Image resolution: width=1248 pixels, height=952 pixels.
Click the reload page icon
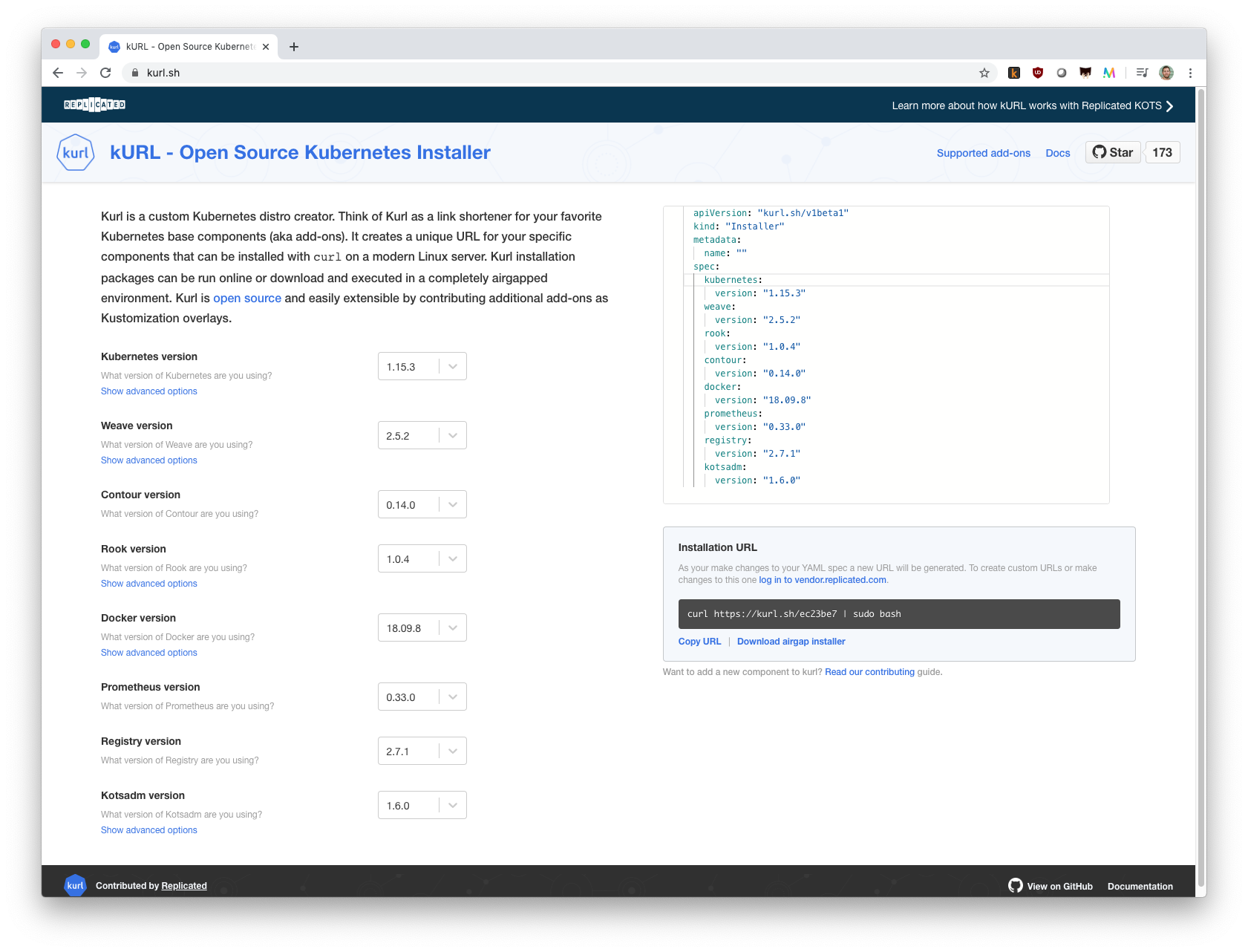click(x=105, y=73)
